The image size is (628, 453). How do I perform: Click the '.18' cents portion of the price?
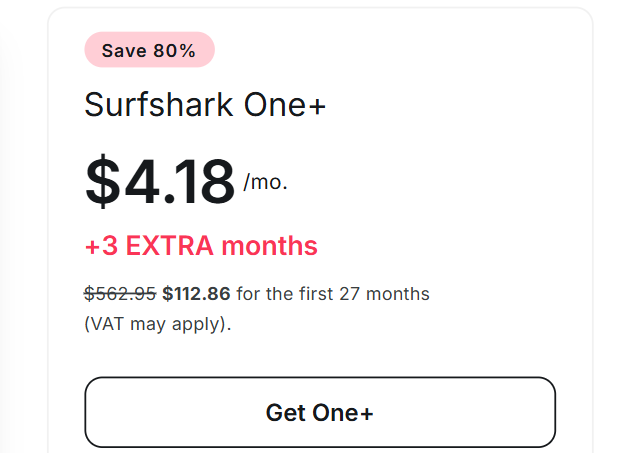[198, 181]
